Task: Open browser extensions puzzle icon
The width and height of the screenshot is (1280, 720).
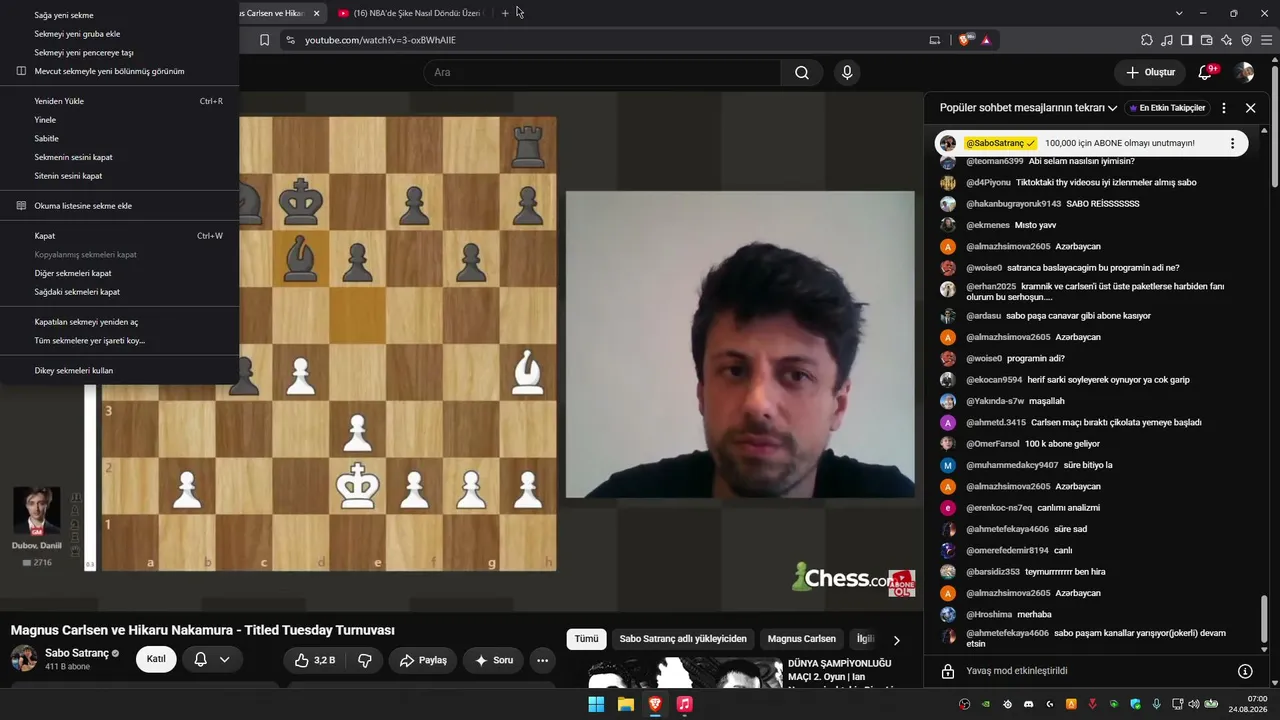Action: tap(1147, 40)
